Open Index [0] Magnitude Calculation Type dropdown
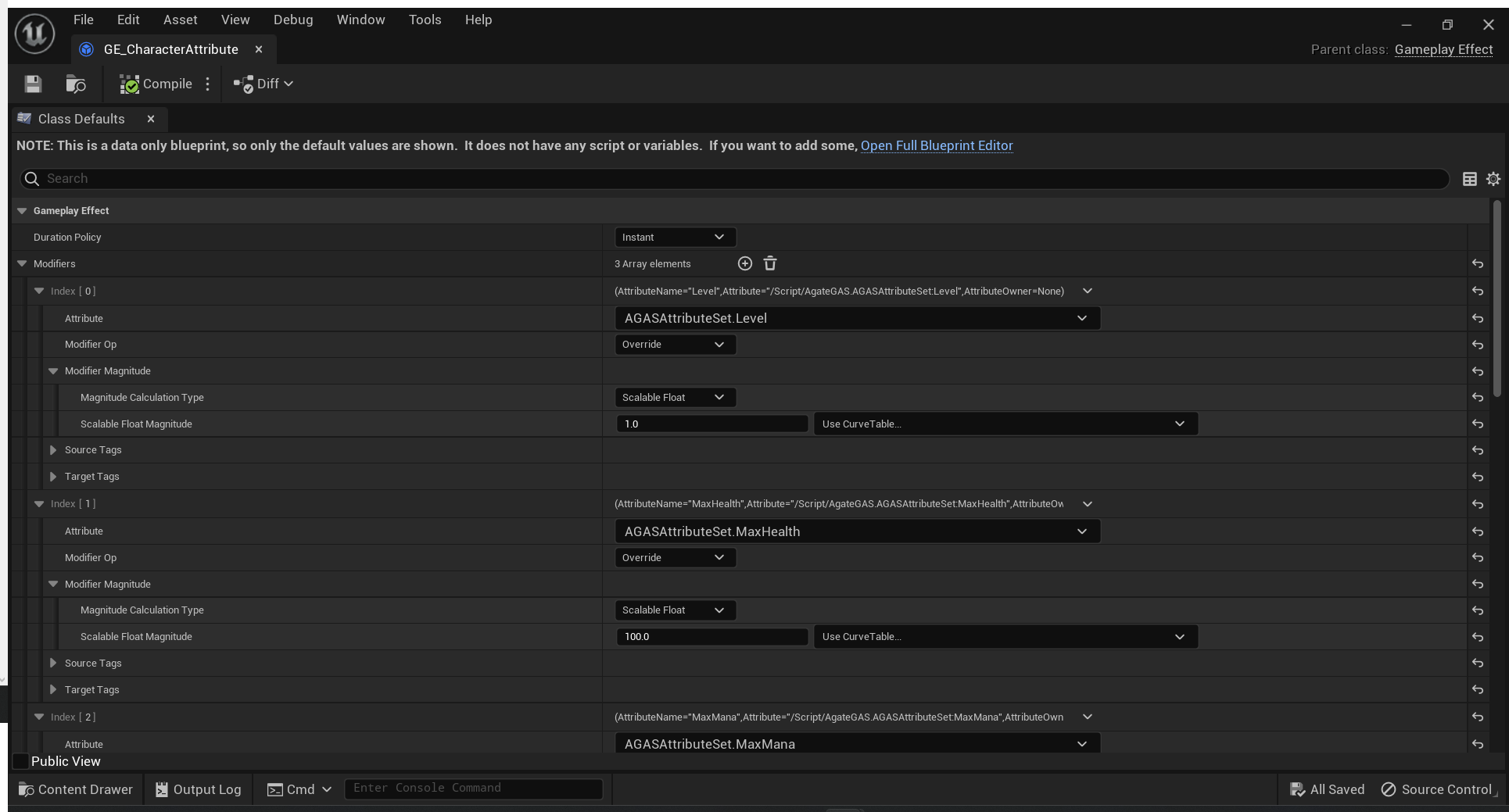Image resolution: width=1509 pixels, height=812 pixels. tap(675, 397)
